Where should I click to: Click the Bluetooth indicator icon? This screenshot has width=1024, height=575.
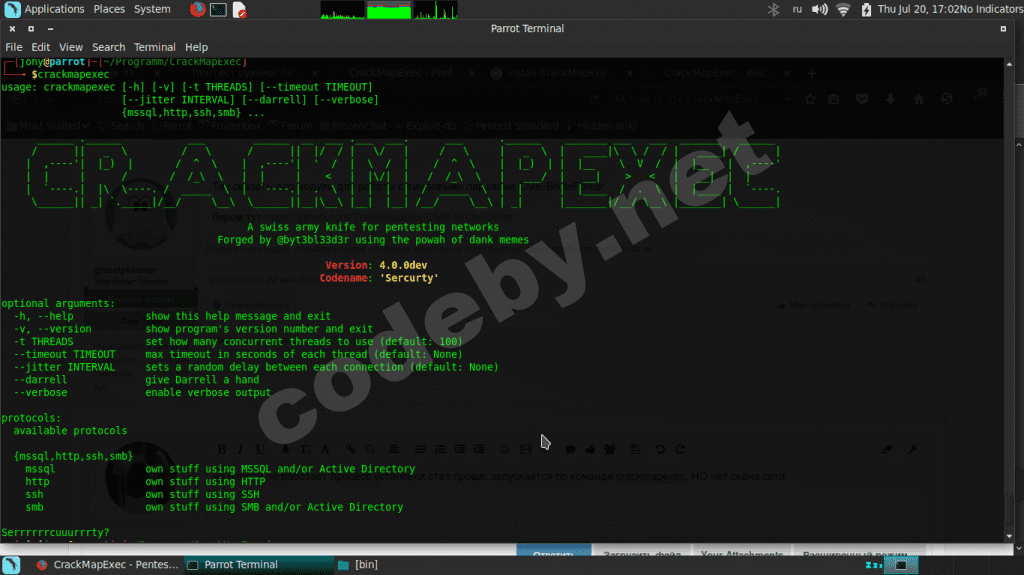click(x=773, y=9)
